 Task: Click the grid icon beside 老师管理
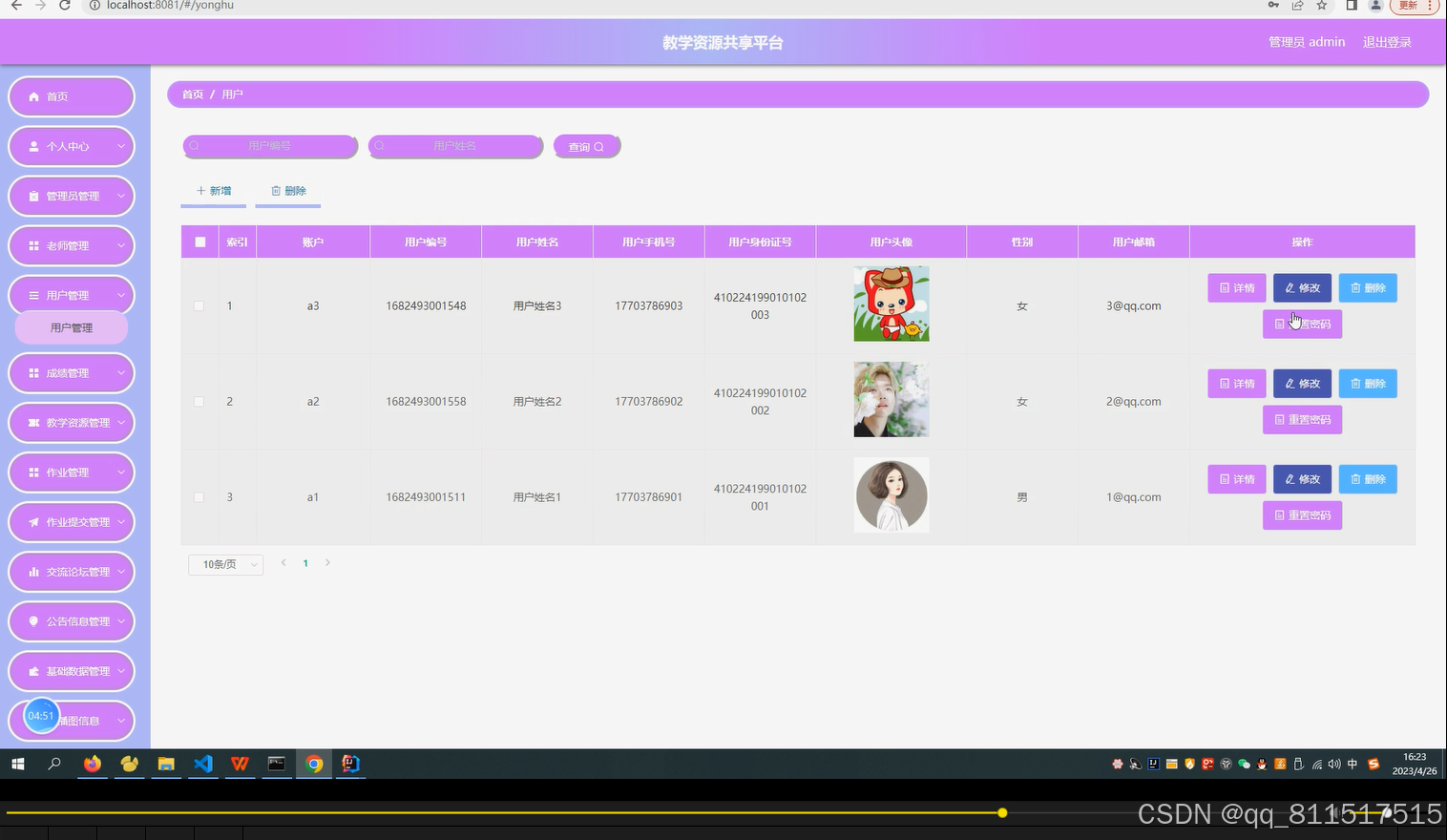pos(34,245)
